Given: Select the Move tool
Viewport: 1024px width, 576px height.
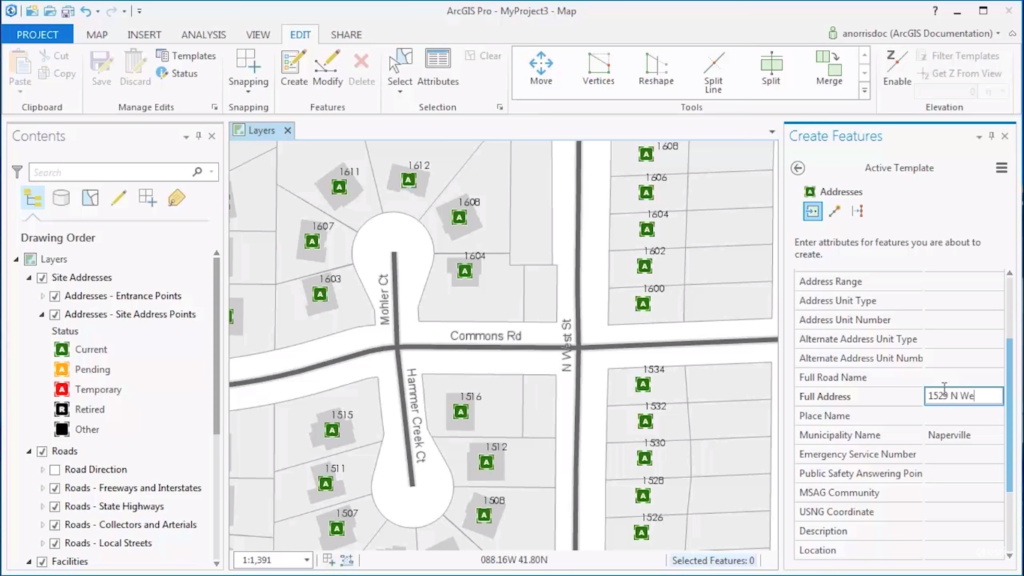Looking at the screenshot, I should pyautogui.click(x=541, y=69).
